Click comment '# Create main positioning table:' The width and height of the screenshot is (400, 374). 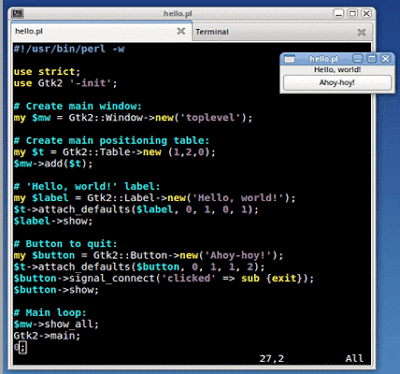pos(111,140)
